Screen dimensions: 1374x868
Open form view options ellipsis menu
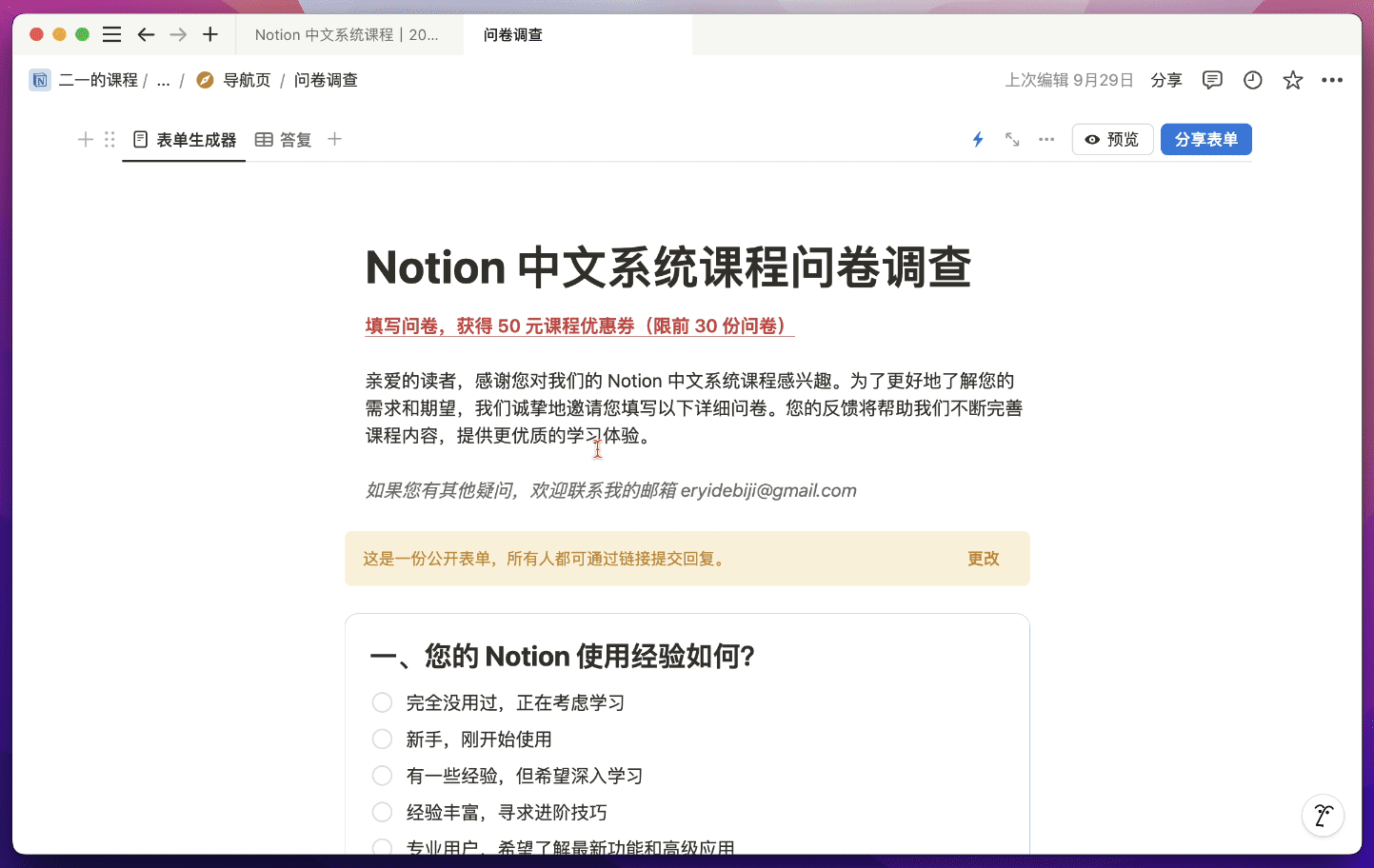1046,140
